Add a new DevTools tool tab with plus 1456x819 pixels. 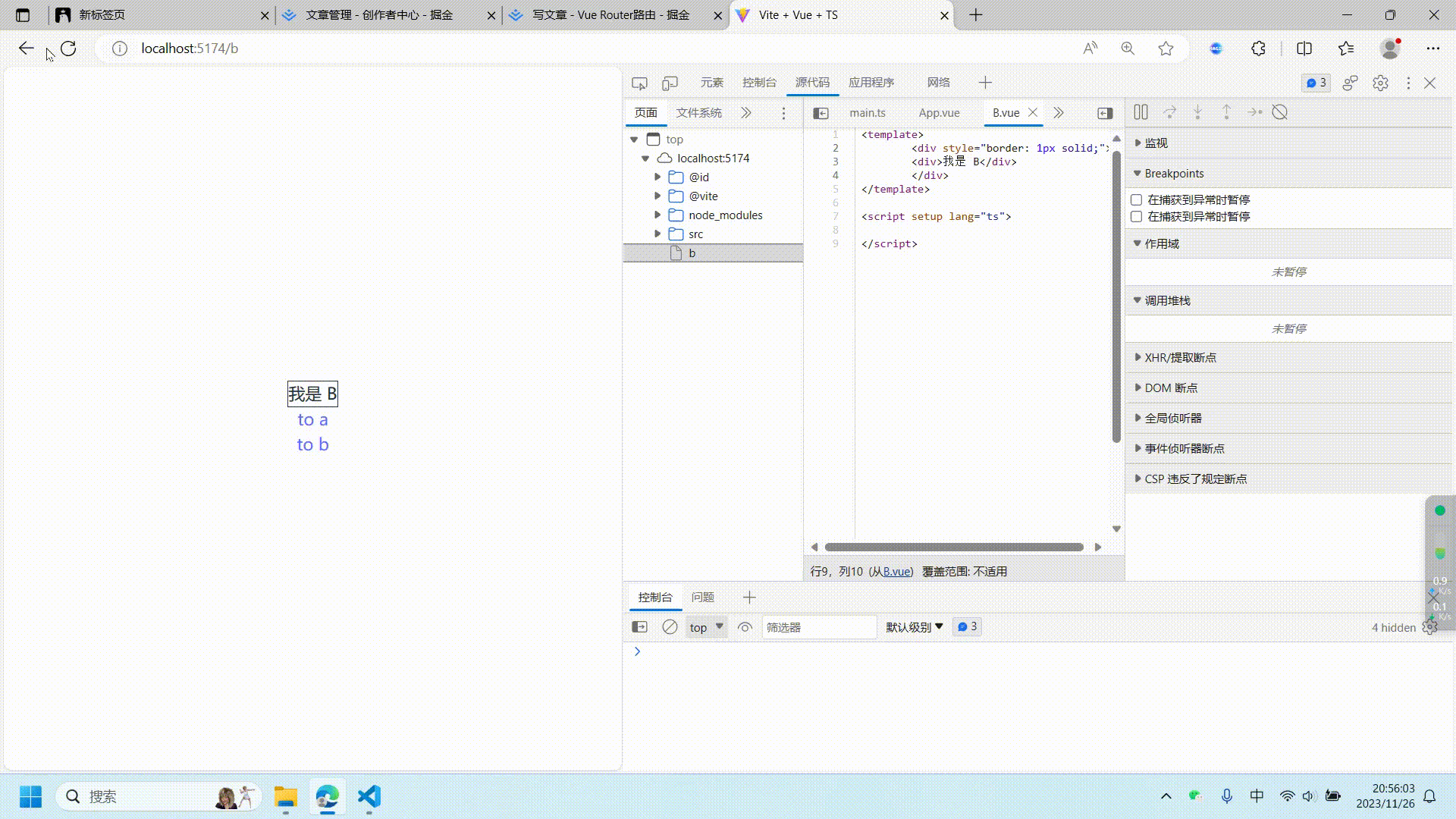pos(985,83)
